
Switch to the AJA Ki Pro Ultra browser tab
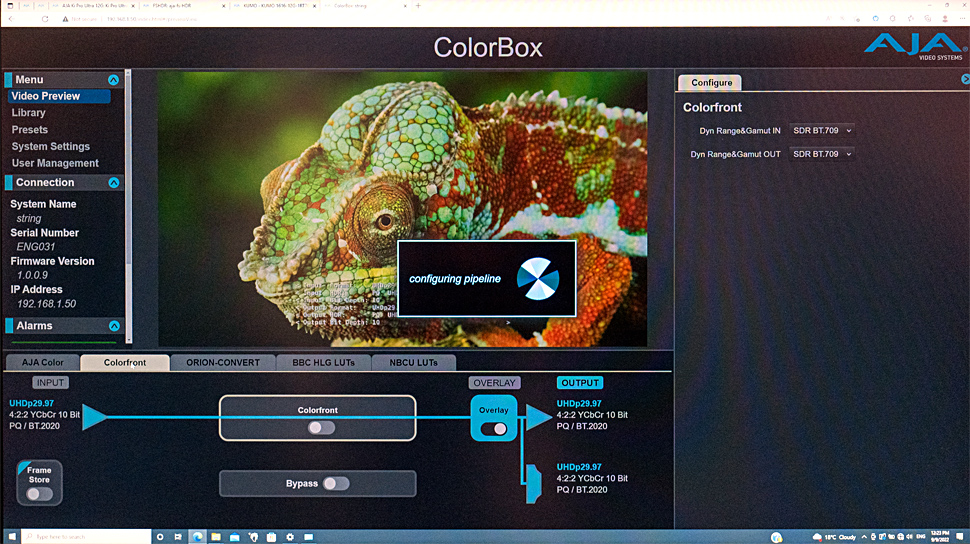coord(93,6)
